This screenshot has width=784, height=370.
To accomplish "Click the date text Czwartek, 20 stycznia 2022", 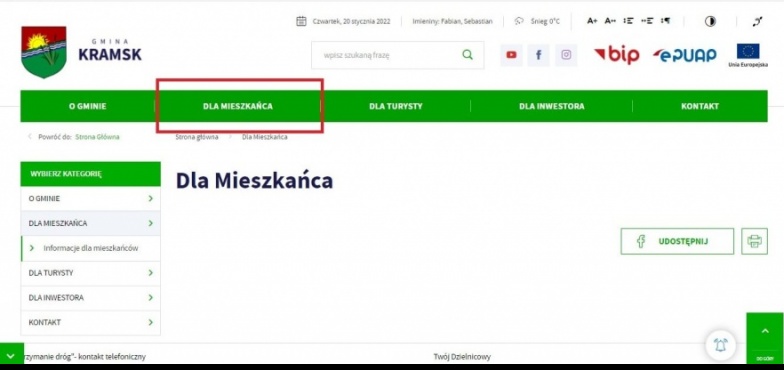I will [x=351, y=21].
